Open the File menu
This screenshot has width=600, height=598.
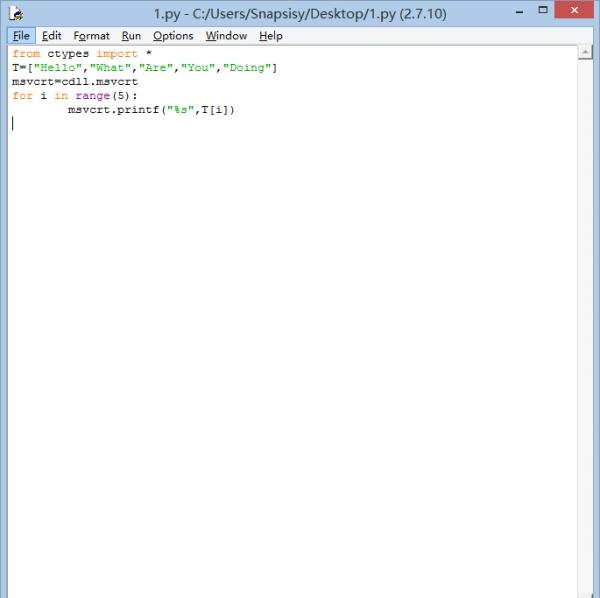[21, 36]
